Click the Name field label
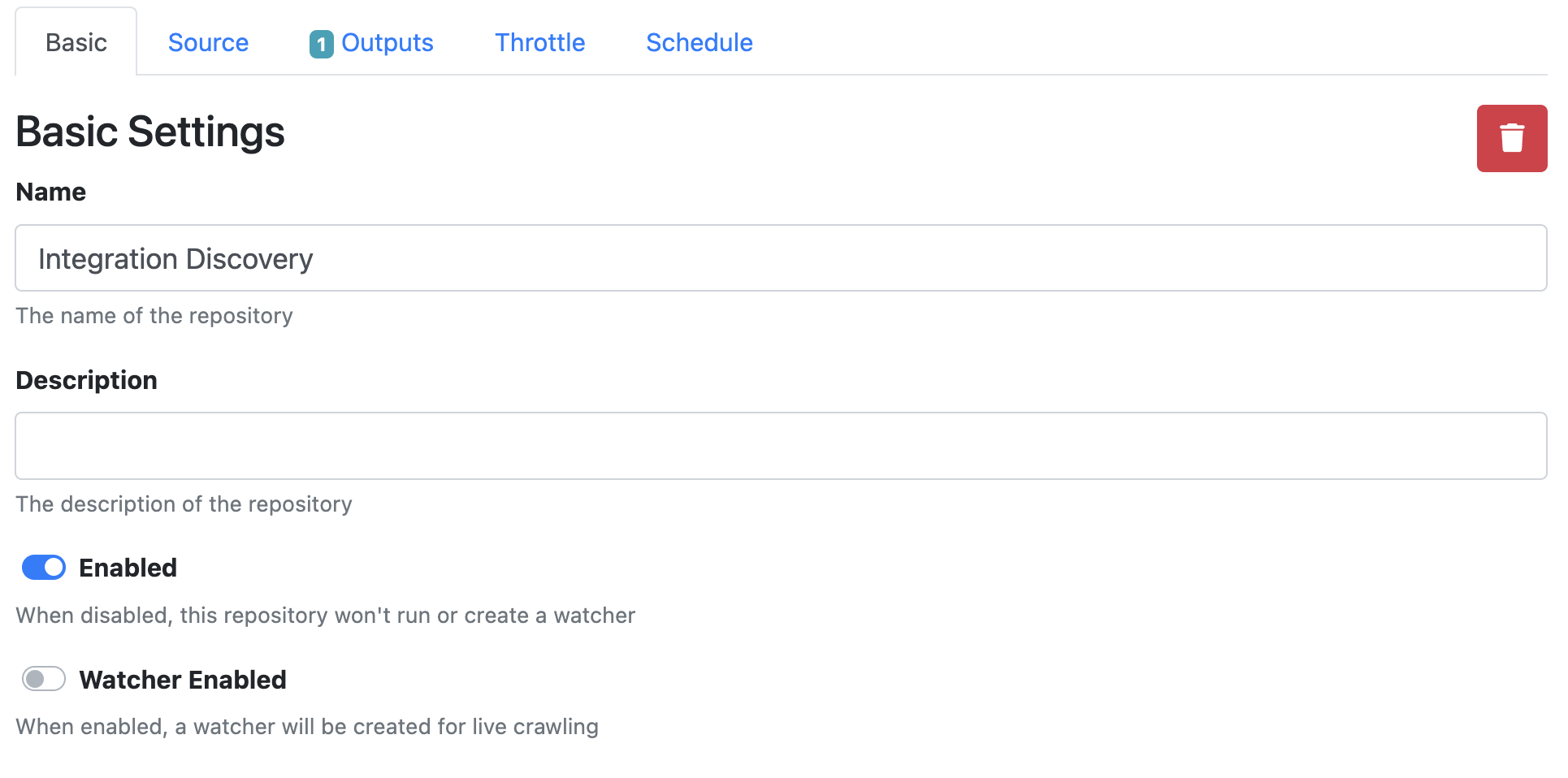The image size is (1568, 778). (50, 192)
